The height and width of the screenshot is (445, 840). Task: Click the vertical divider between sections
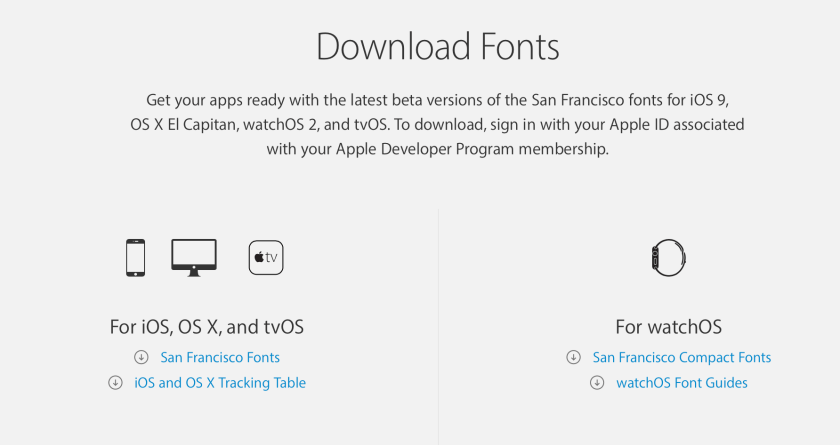click(x=438, y=320)
